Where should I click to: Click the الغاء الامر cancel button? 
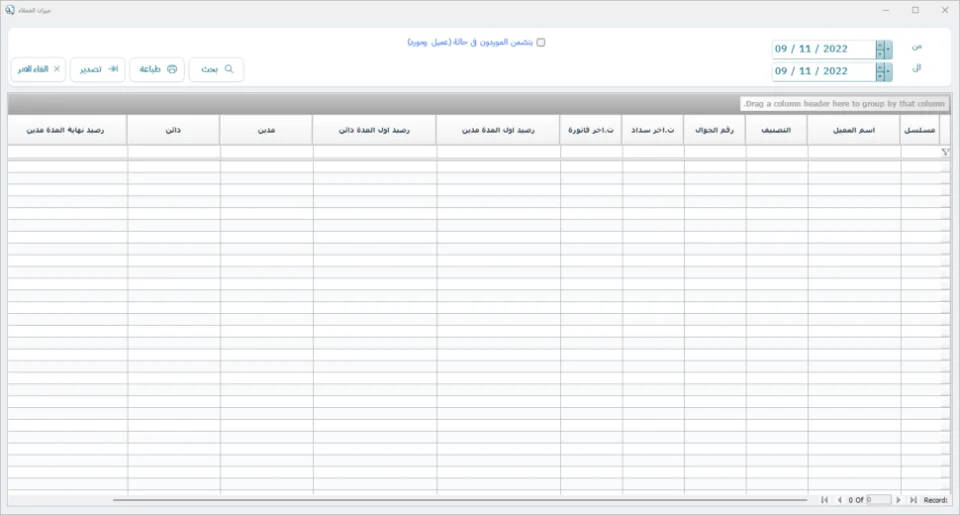(39, 69)
